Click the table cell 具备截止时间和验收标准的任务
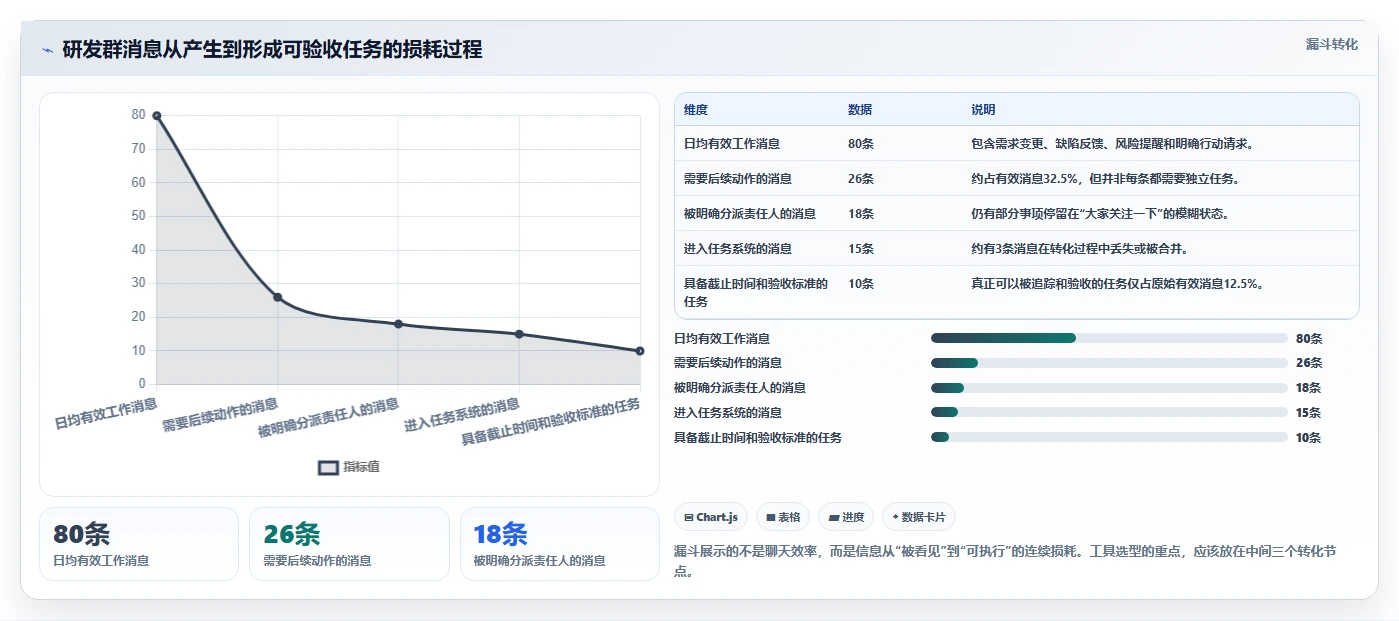 tap(756, 293)
